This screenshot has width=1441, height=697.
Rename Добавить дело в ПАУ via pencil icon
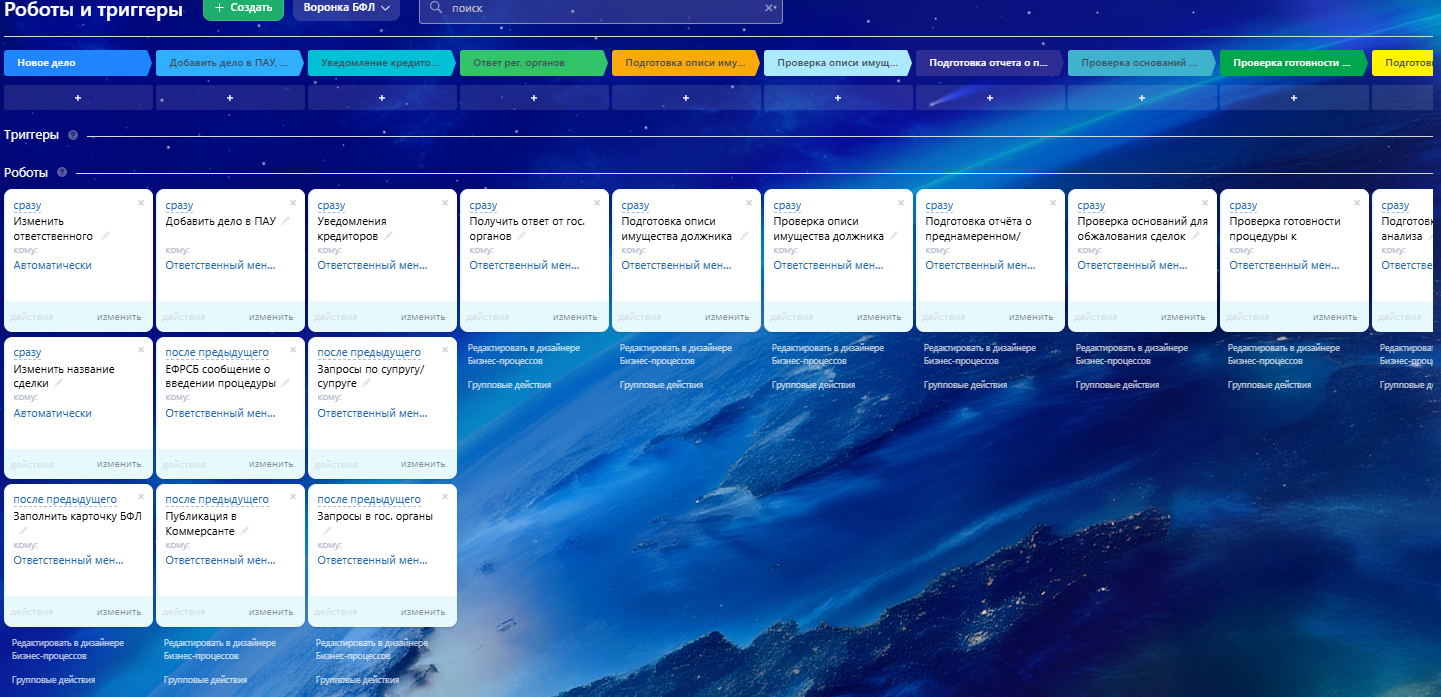click(286, 221)
